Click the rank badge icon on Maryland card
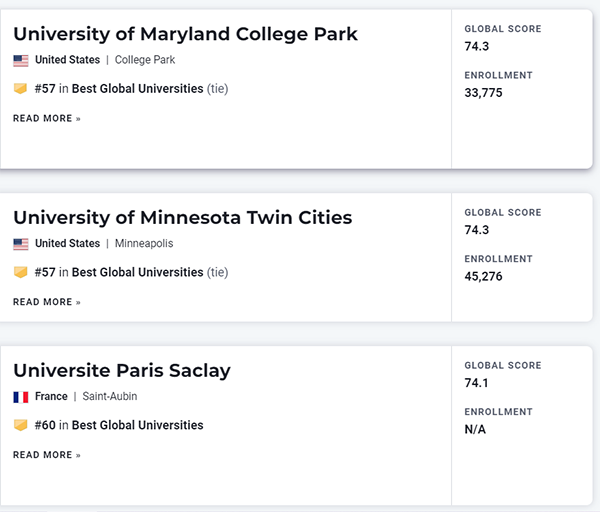 pyautogui.click(x=21, y=89)
